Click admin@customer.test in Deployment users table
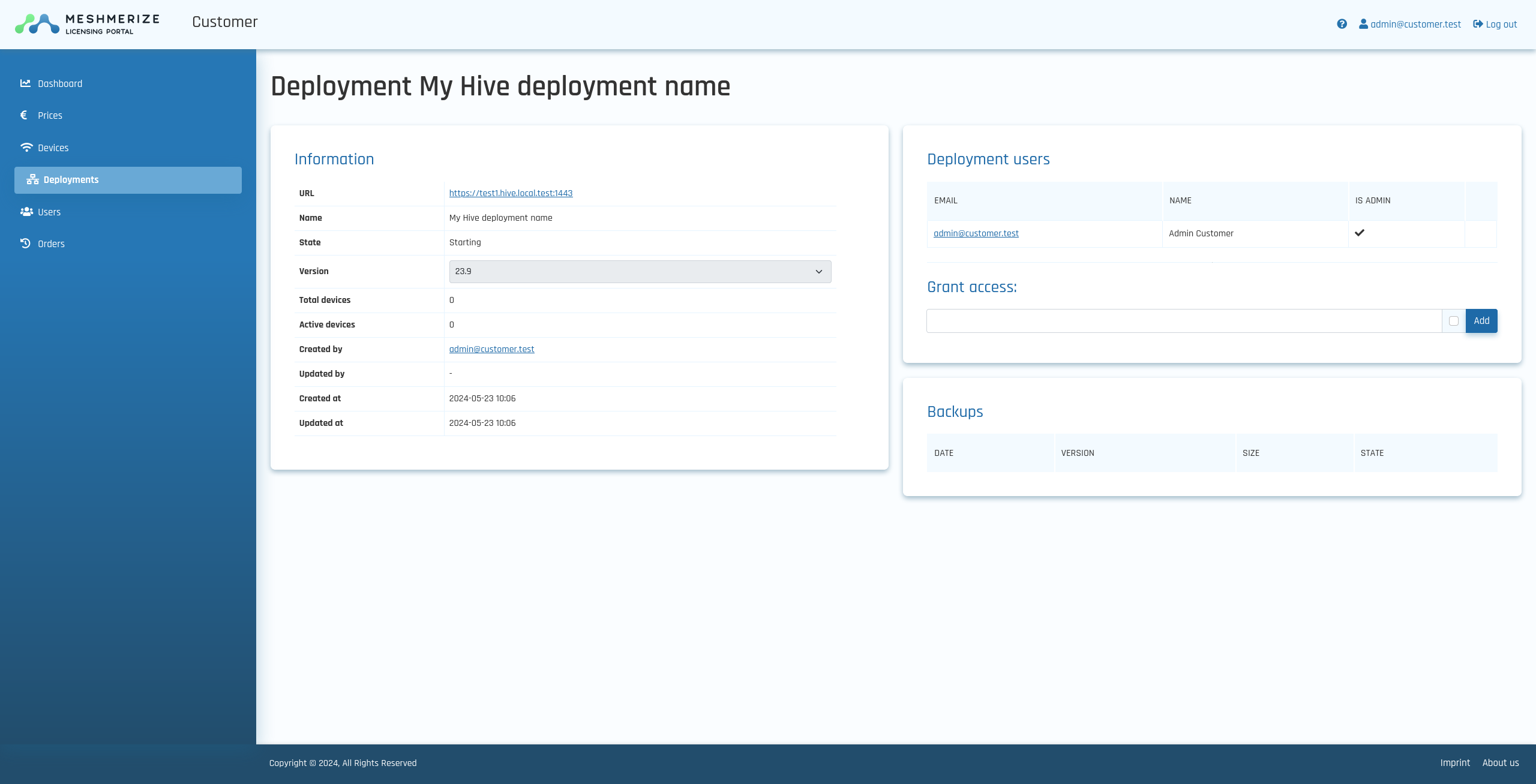This screenshot has width=1536, height=784. tap(976, 233)
